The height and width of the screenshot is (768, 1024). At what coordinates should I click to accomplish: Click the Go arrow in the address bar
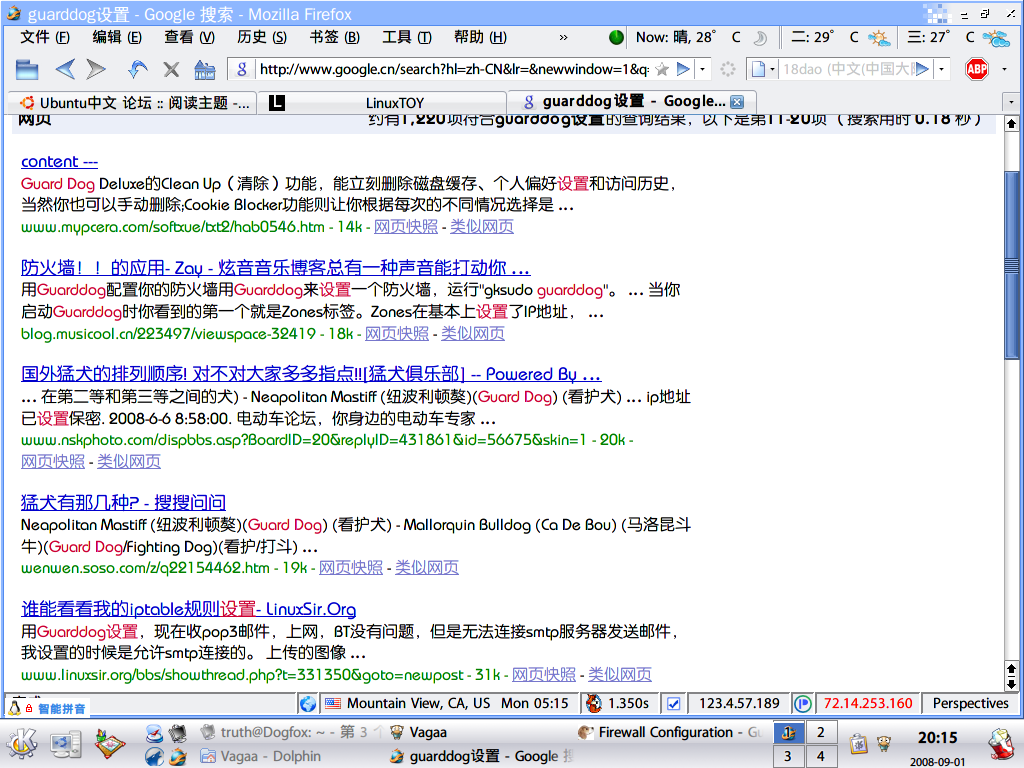682,69
